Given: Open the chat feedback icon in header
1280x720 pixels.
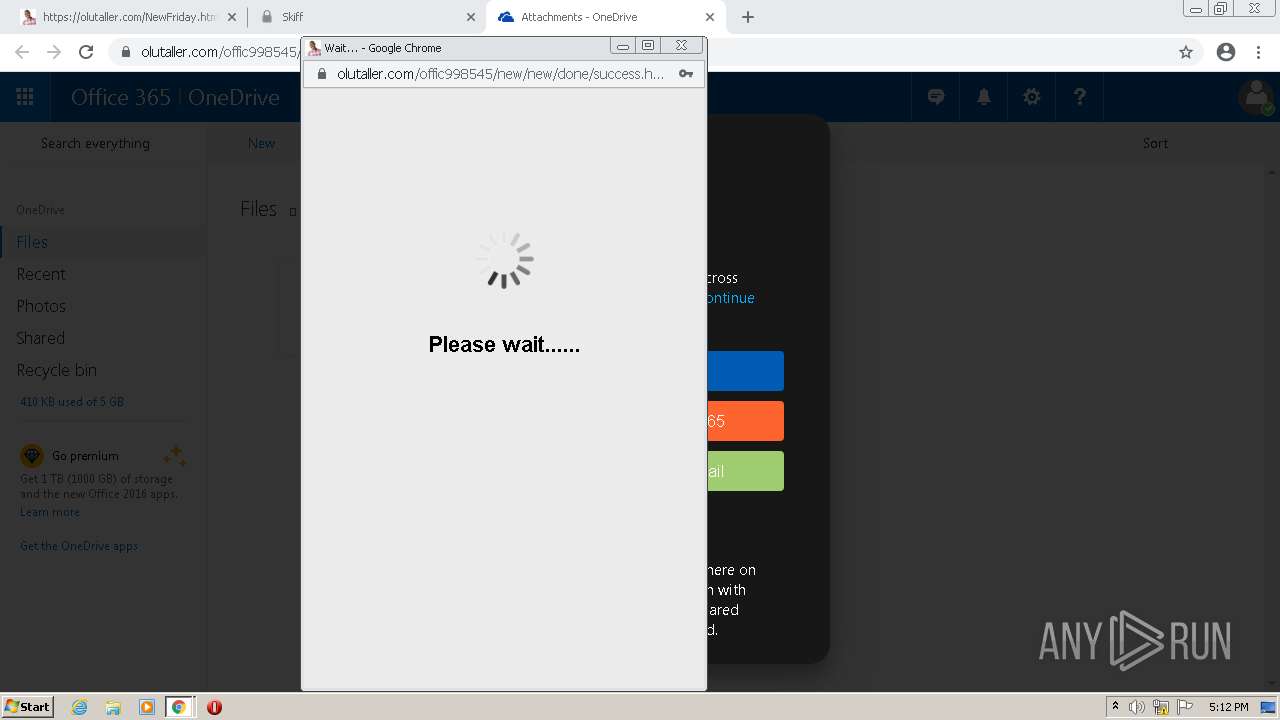Looking at the screenshot, I should point(936,97).
